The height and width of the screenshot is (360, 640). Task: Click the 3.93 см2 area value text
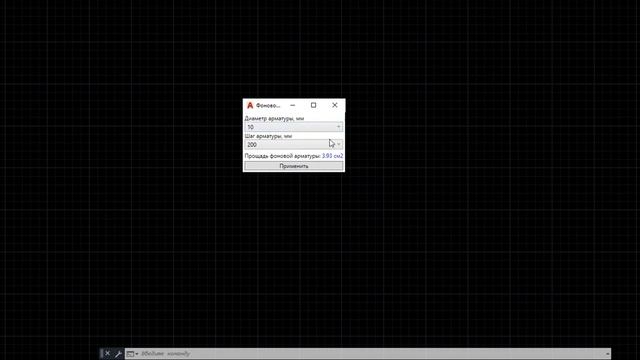332,156
